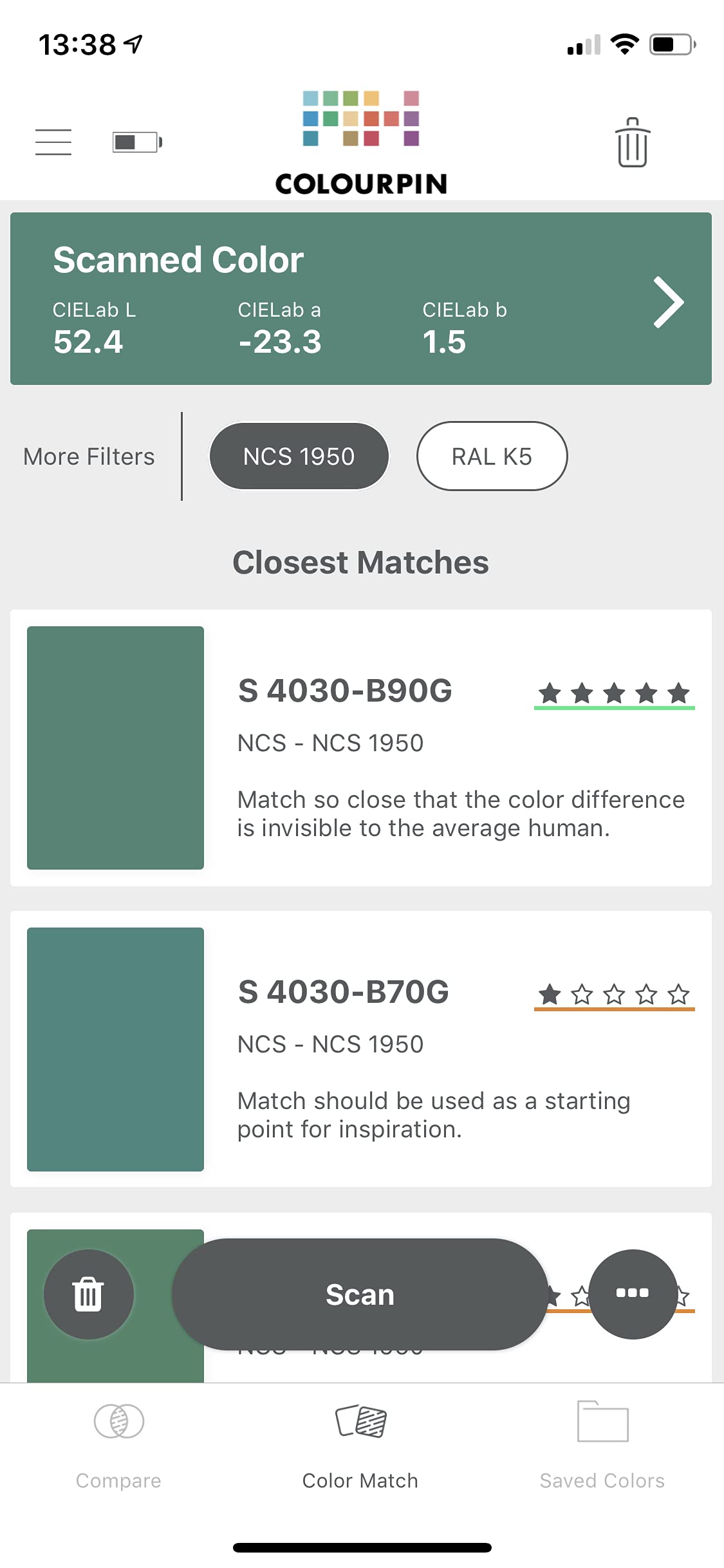Toggle the NCS 1950 filter pill
Screen dimensions: 724x1568
click(299, 456)
